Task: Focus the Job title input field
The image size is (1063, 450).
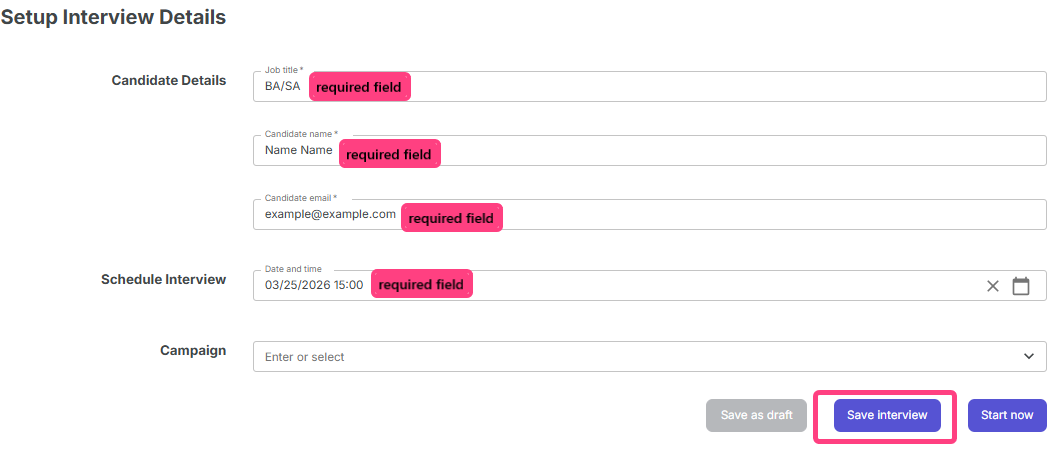Action: click(700, 87)
